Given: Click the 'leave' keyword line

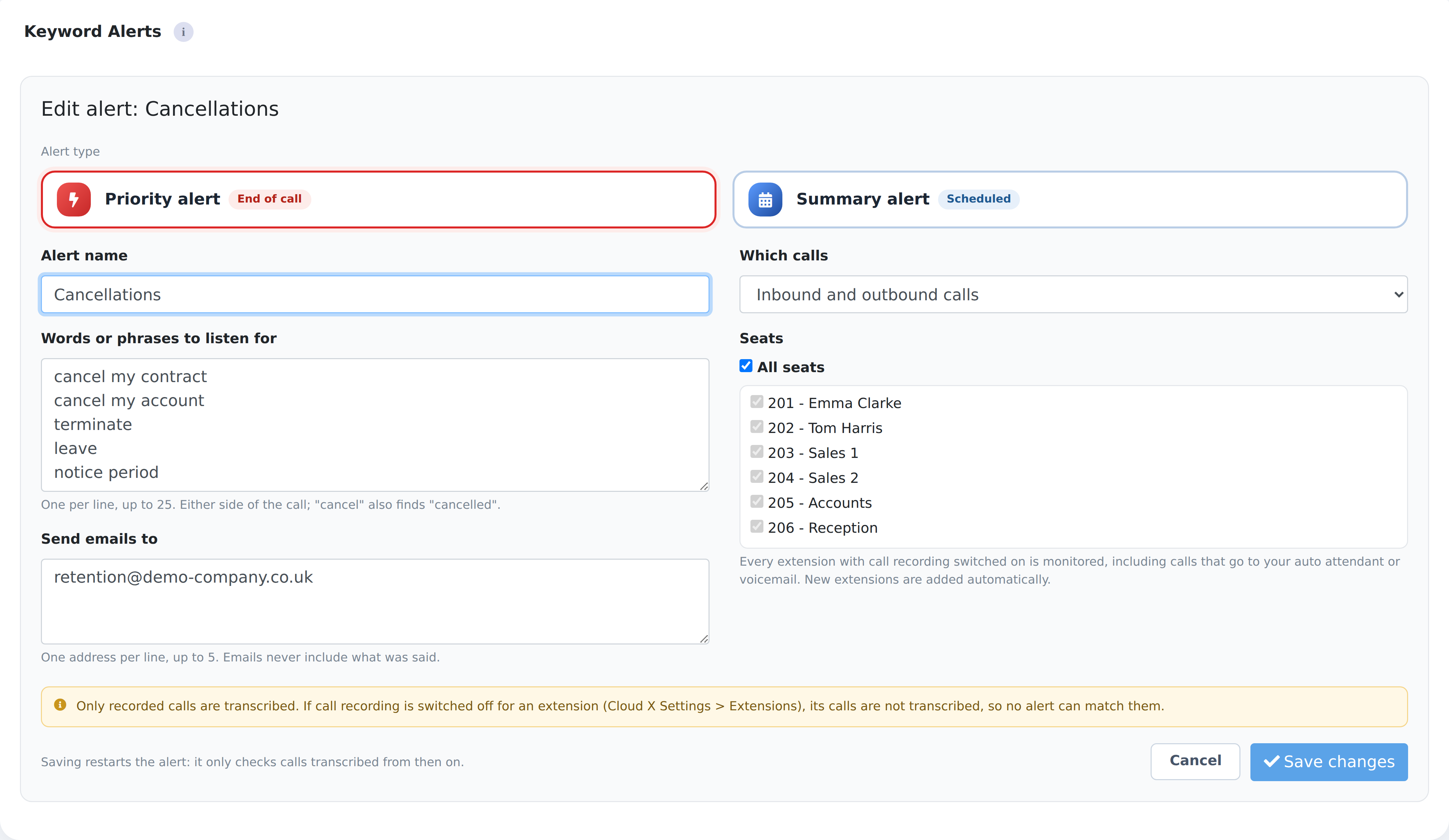Looking at the screenshot, I should pos(75,449).
